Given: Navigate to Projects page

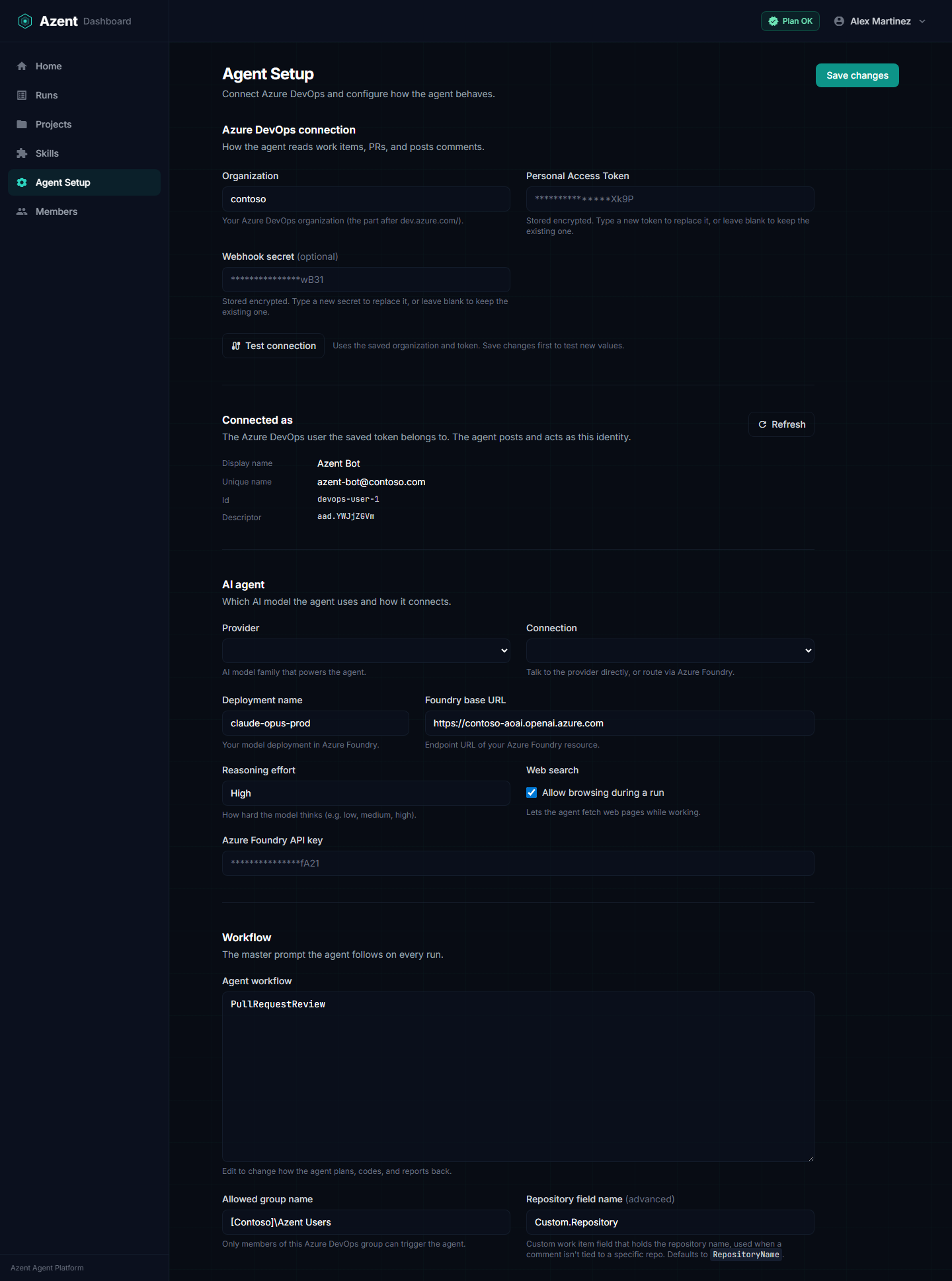Looking at the screenshot, I should [x=84, y=124].
